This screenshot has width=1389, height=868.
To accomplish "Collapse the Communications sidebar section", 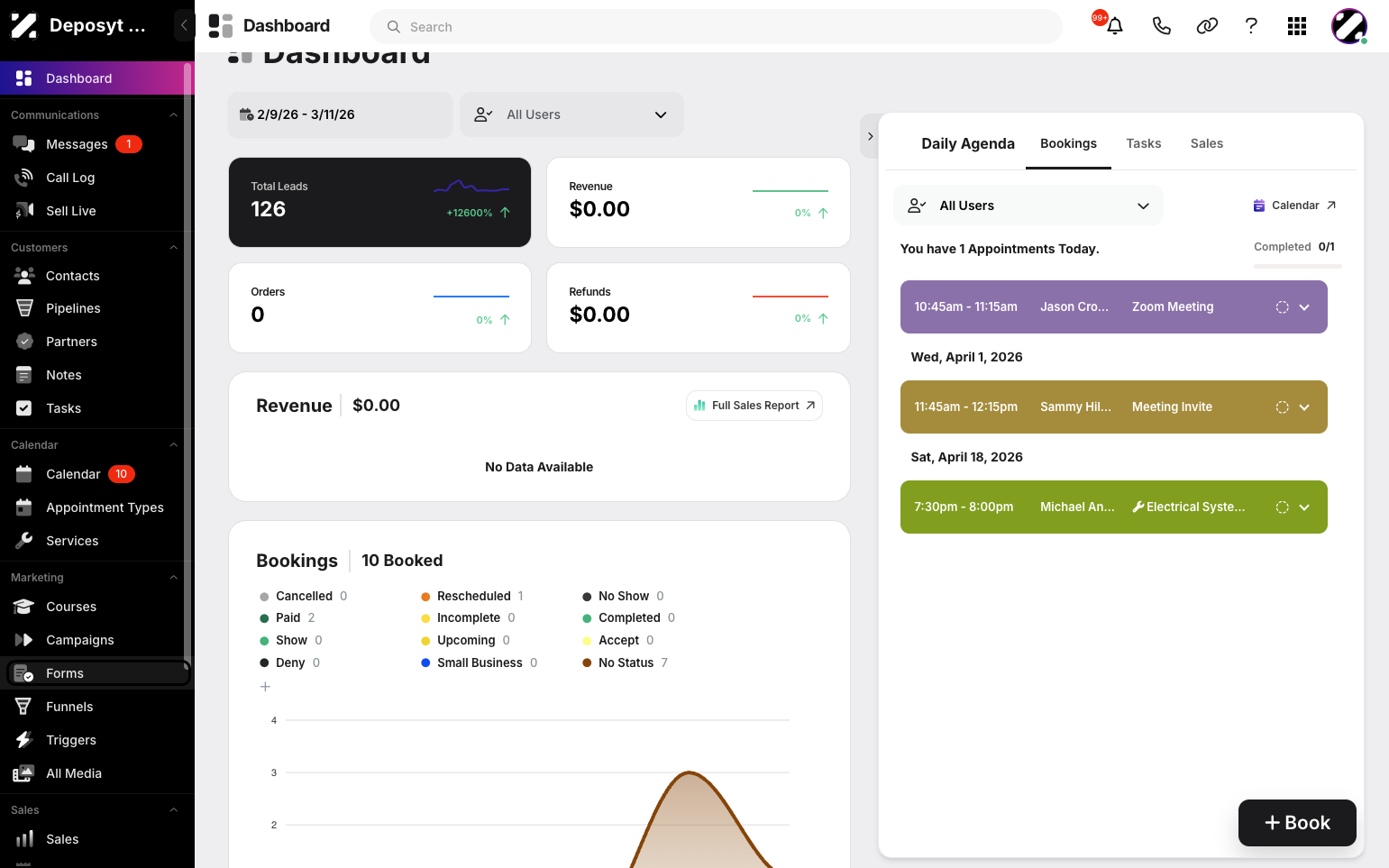I will [173, 115].
